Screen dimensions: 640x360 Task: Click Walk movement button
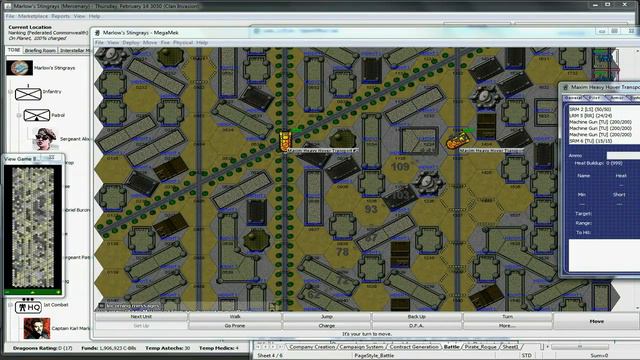pos(235,317)
